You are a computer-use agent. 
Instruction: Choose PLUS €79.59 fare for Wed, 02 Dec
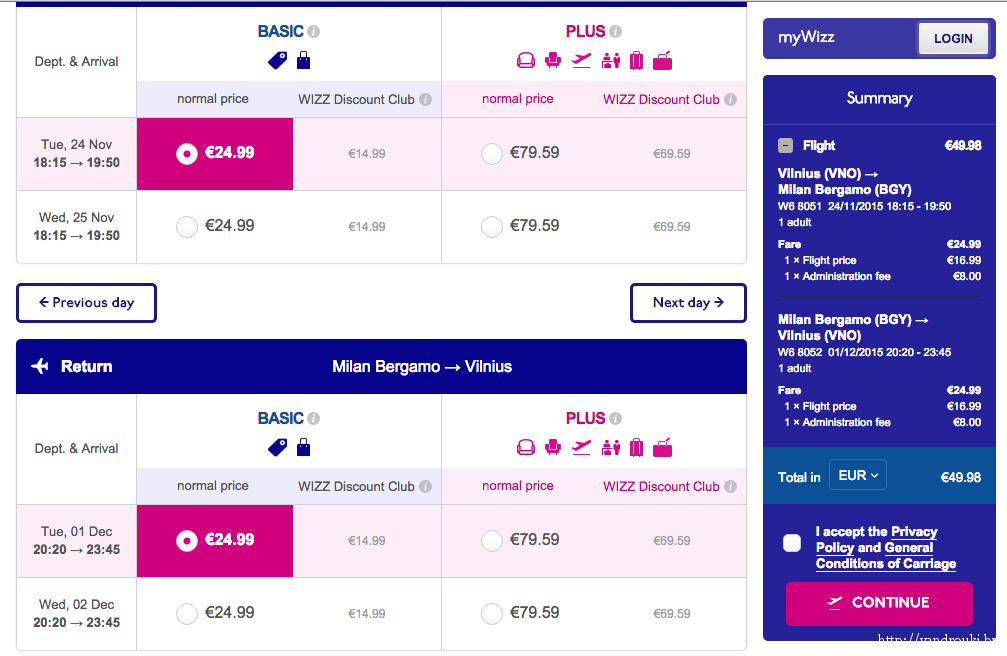click(x=492, y=614)
